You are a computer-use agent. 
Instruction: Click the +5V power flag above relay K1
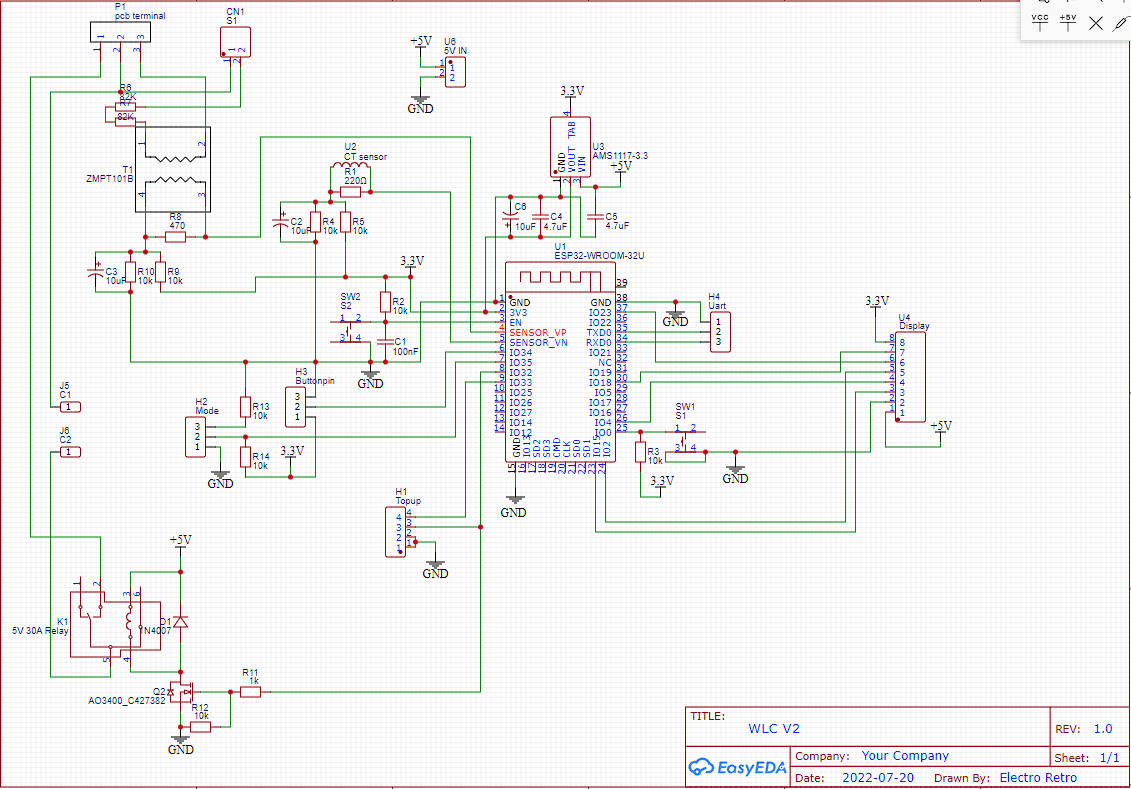pyautogui.click(x=179, y=545)
